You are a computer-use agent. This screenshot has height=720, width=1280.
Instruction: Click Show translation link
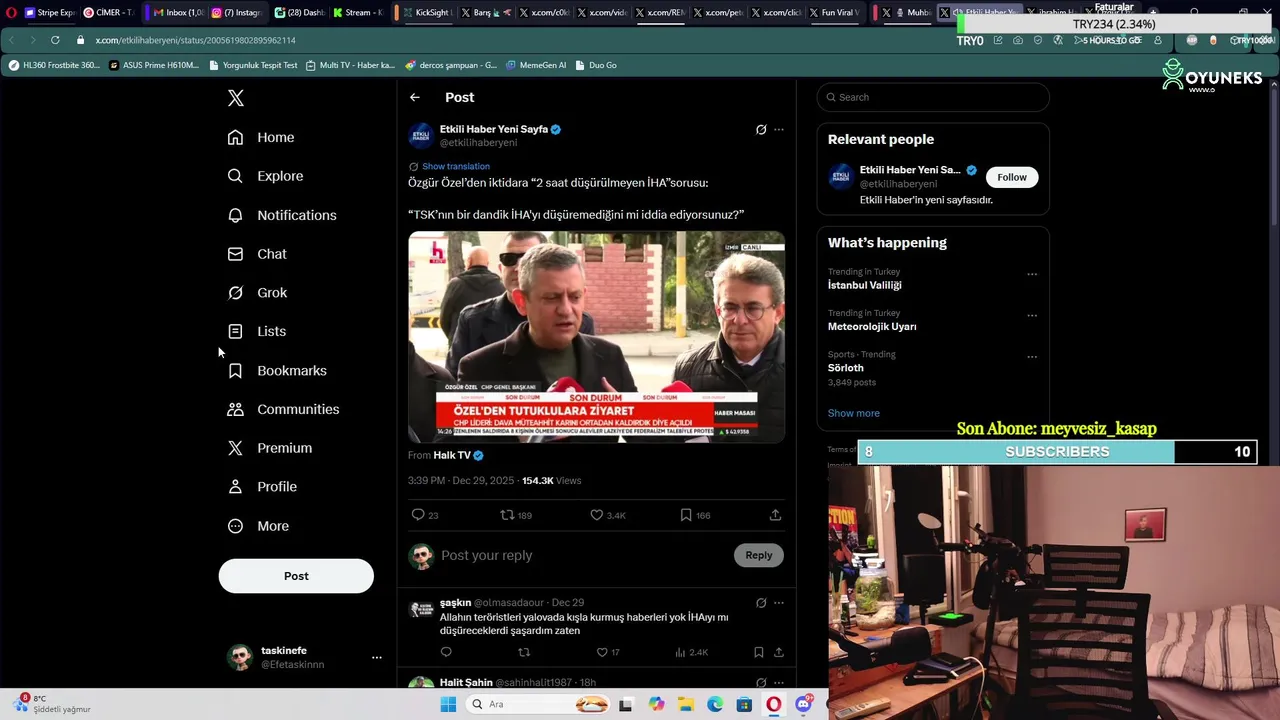456,166
